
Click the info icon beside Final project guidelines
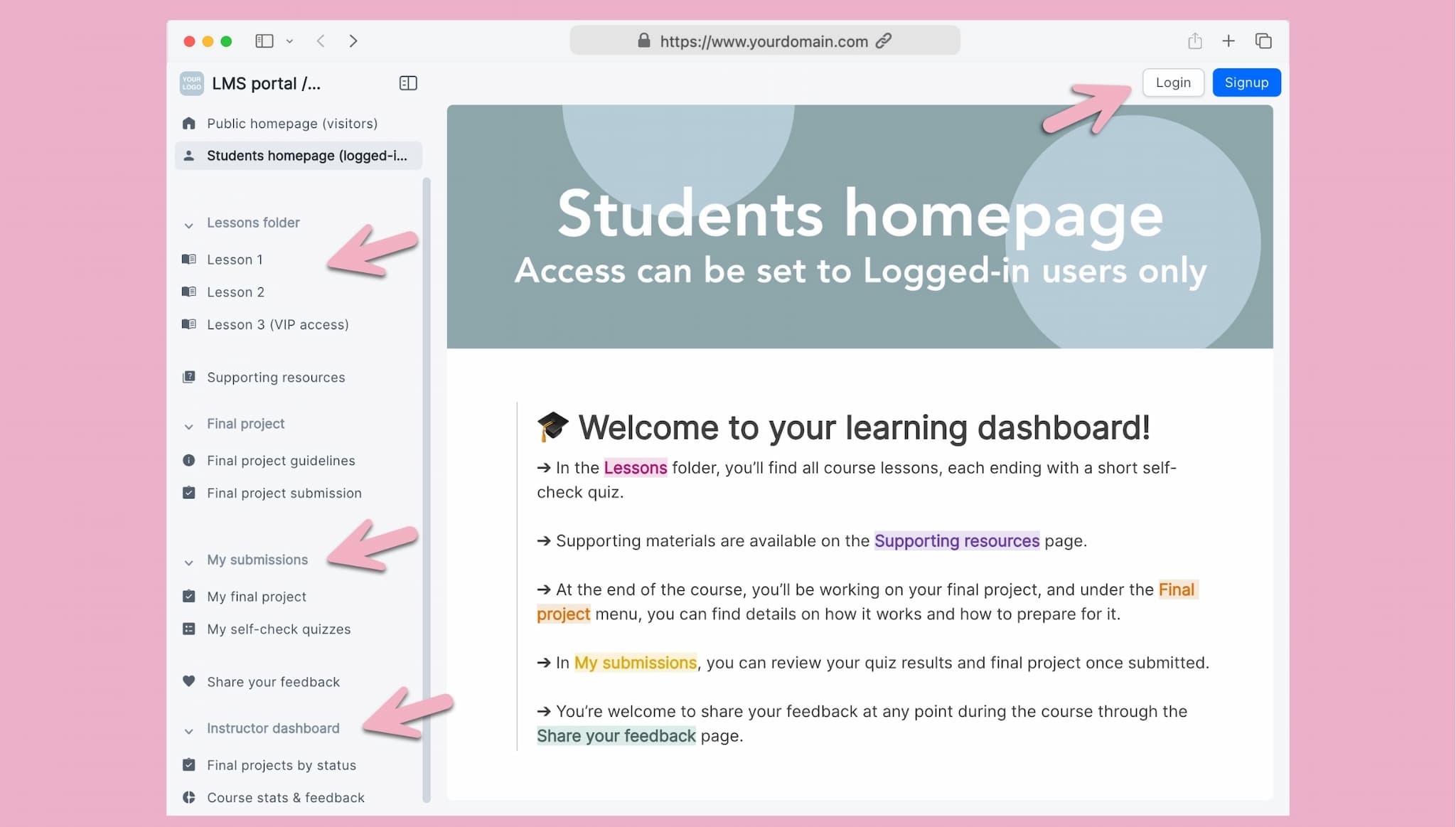tap(189, 460)
